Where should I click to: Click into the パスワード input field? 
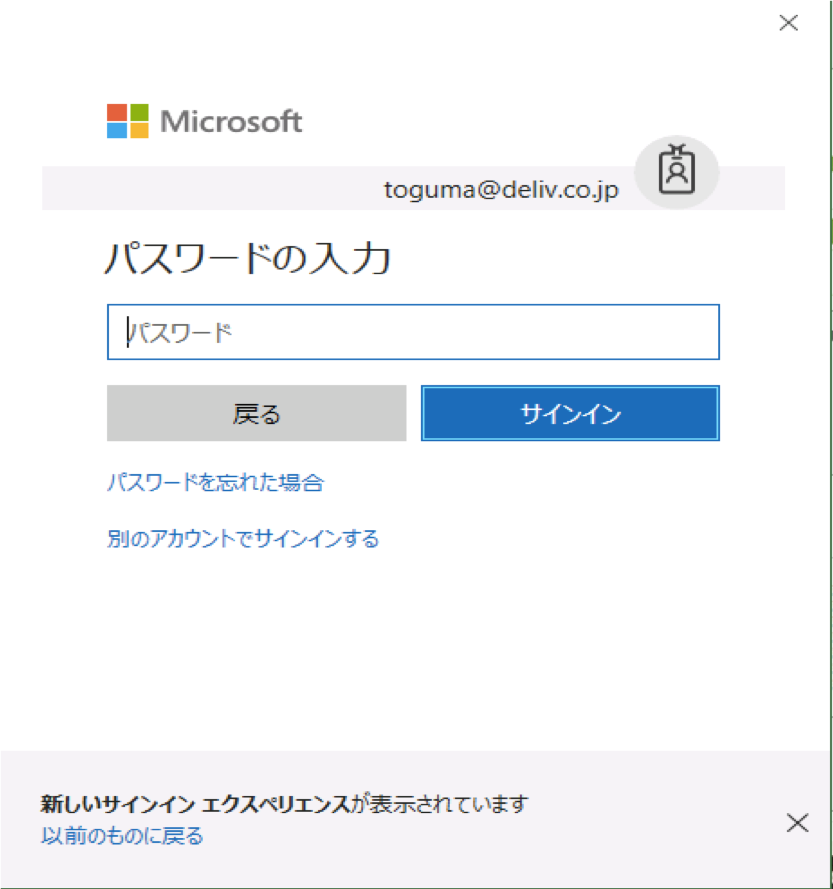(412, 332)
